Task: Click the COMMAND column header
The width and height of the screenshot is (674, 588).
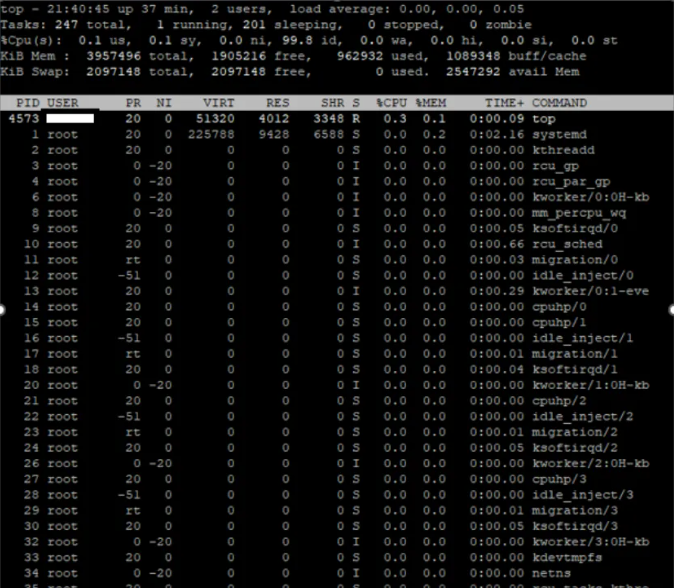Action: [559, 103]
